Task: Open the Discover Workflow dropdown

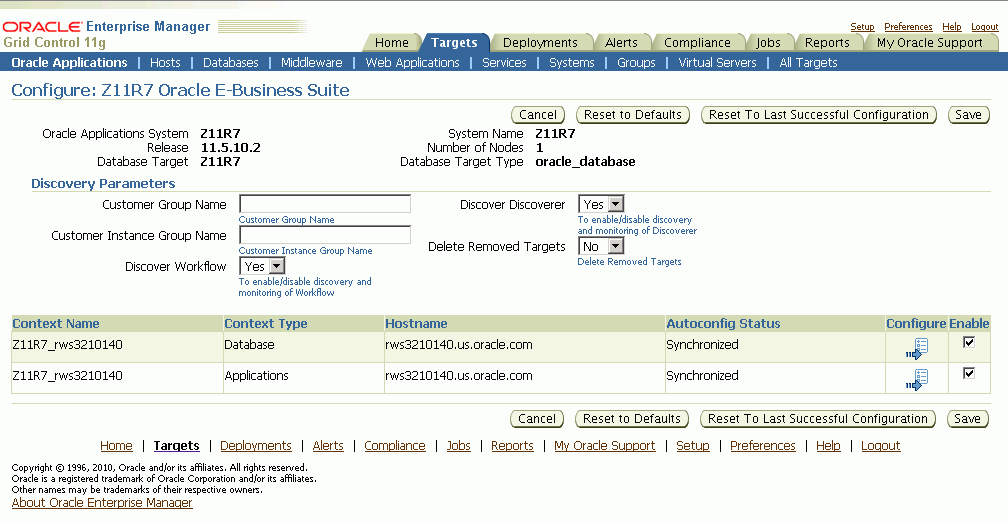Action: click(262, 266)
